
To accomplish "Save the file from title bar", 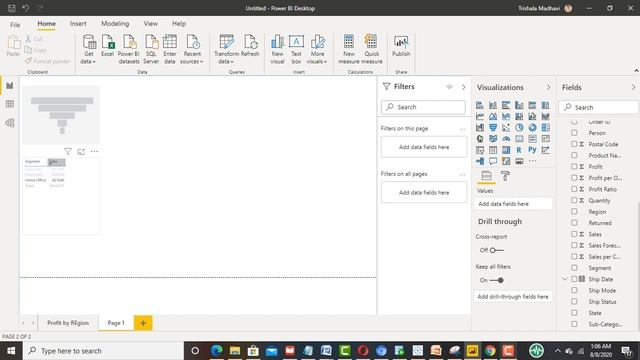I will click(x=12, y=8).
